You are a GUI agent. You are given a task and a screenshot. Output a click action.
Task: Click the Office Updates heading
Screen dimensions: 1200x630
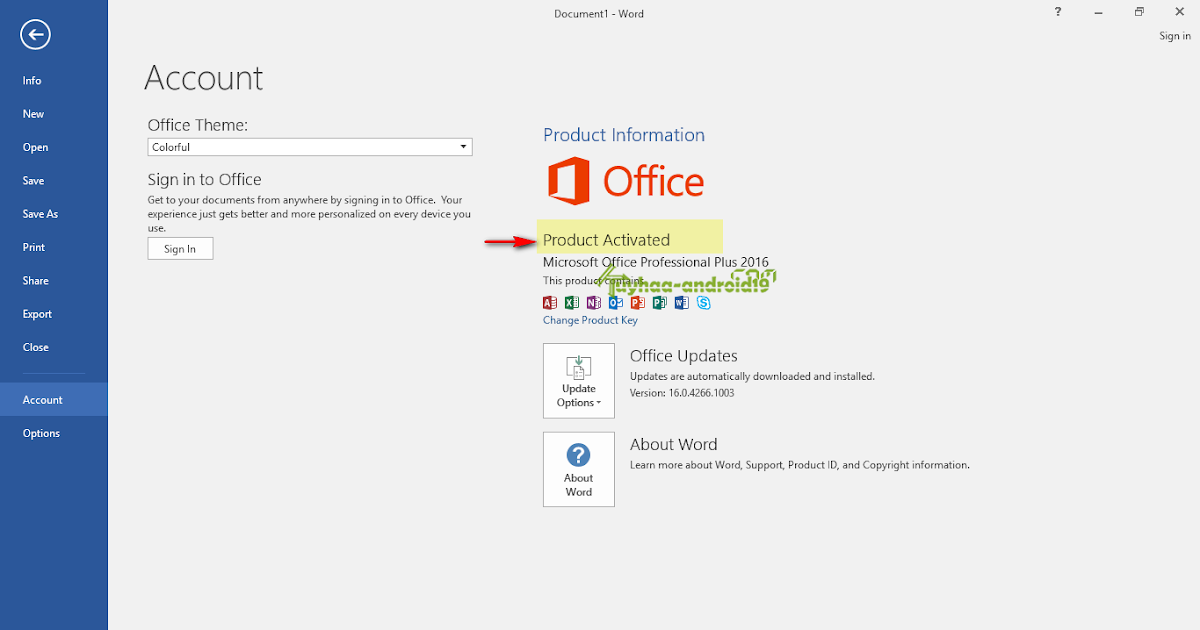coord(684,356)
